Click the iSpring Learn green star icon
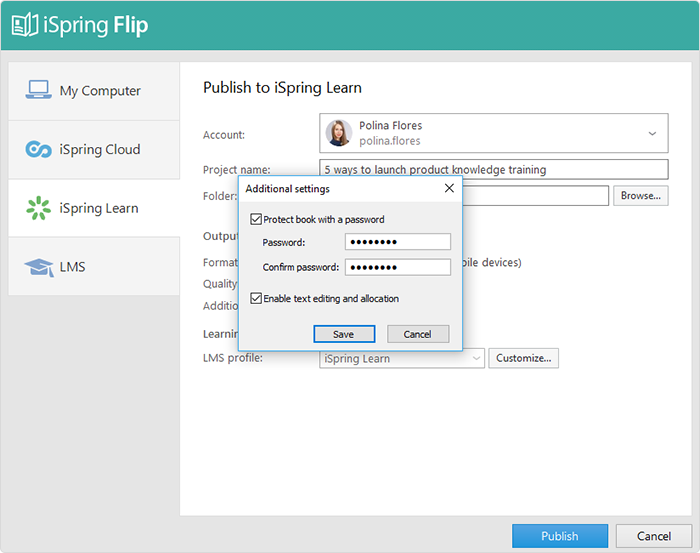Screen dimensions: 700x553 (x=38, y=208)
